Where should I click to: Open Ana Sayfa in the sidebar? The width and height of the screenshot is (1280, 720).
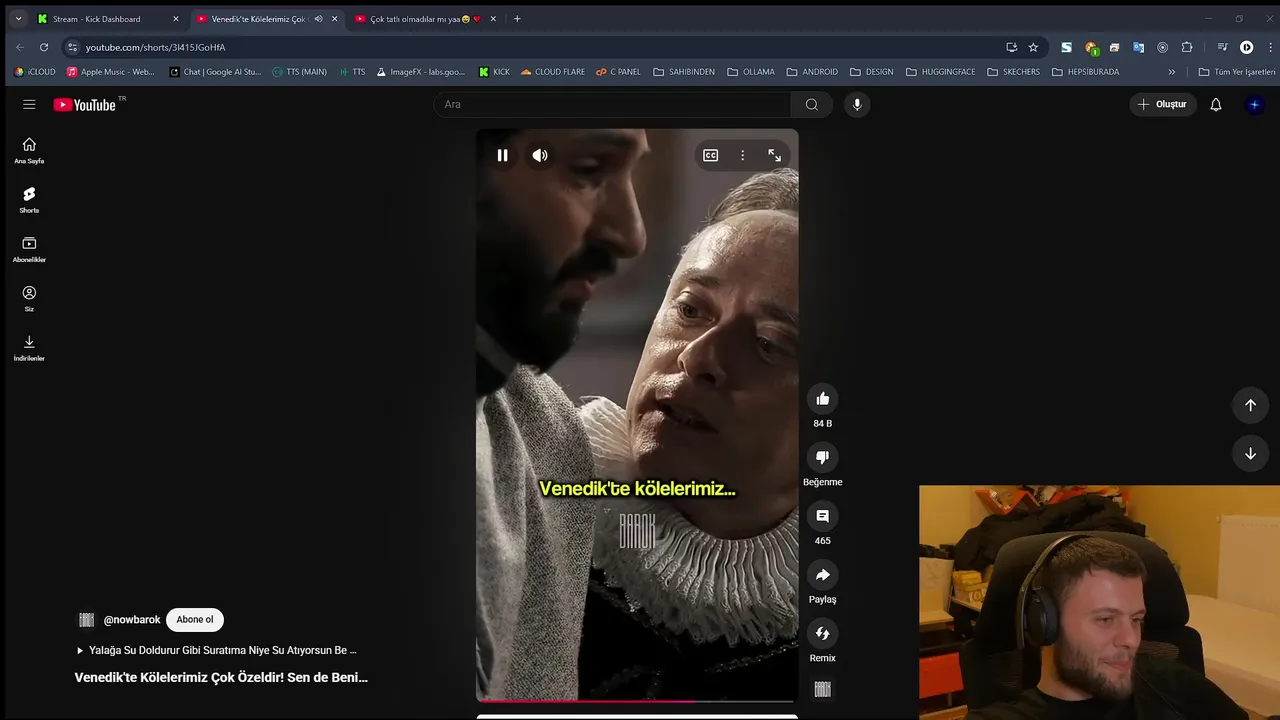coord(29,150)
